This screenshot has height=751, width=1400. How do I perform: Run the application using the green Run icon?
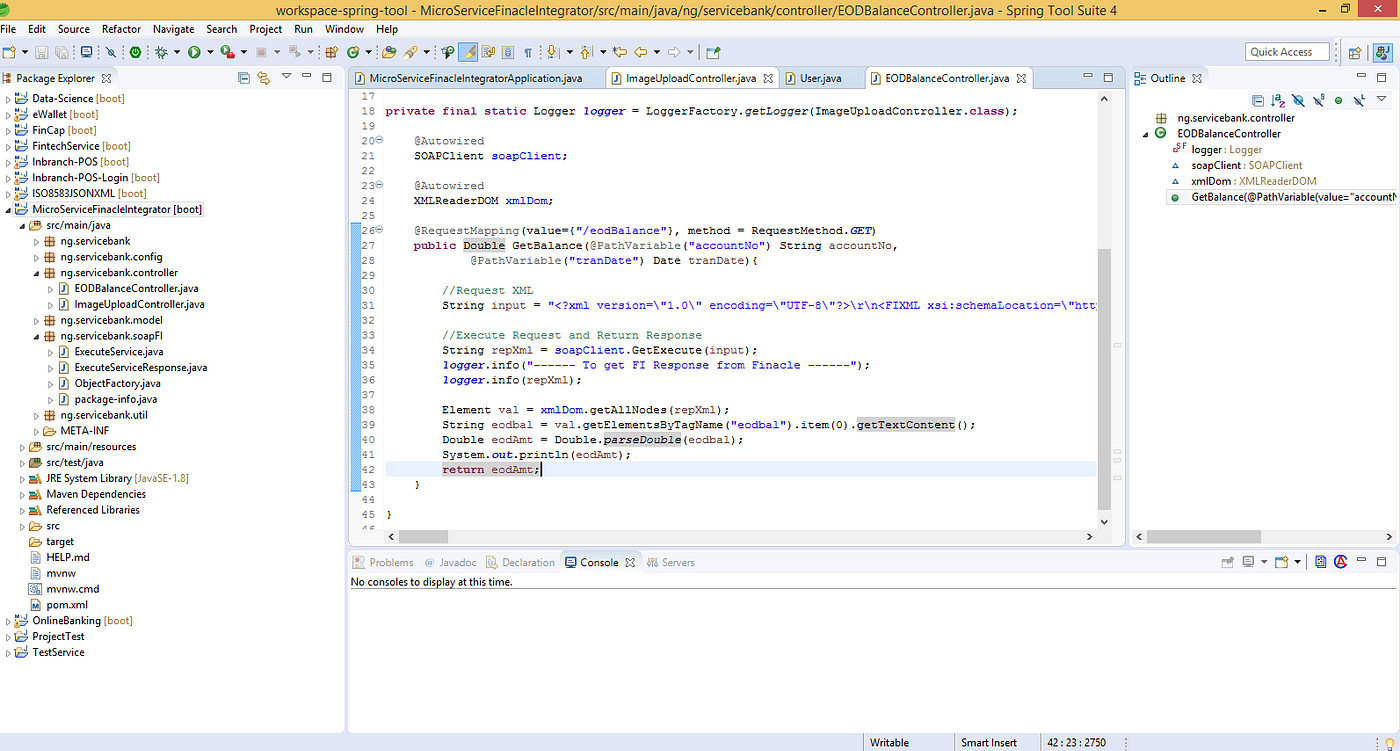195,52
